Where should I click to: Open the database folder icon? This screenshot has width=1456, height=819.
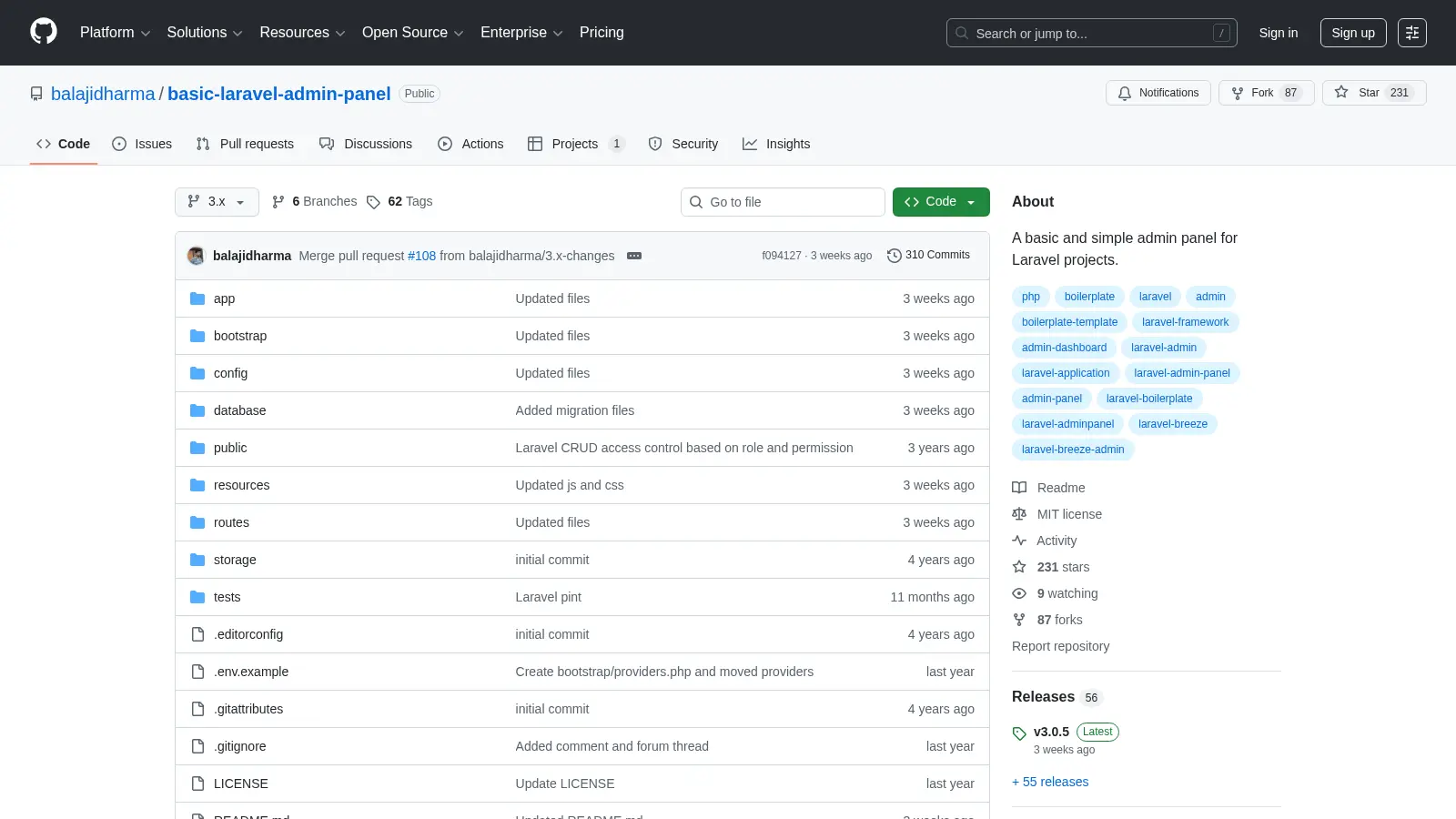197,410
